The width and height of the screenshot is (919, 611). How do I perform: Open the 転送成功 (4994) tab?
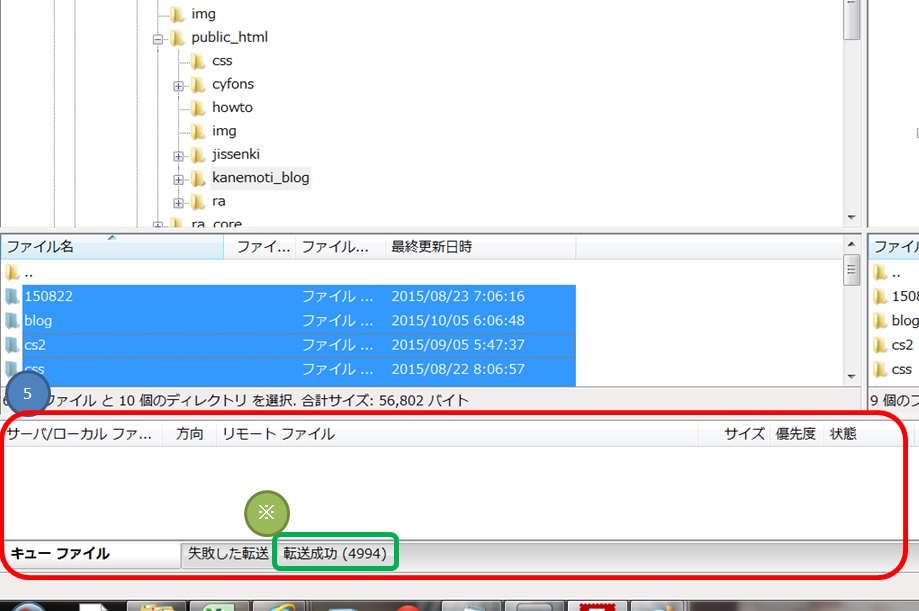point(335,553)
